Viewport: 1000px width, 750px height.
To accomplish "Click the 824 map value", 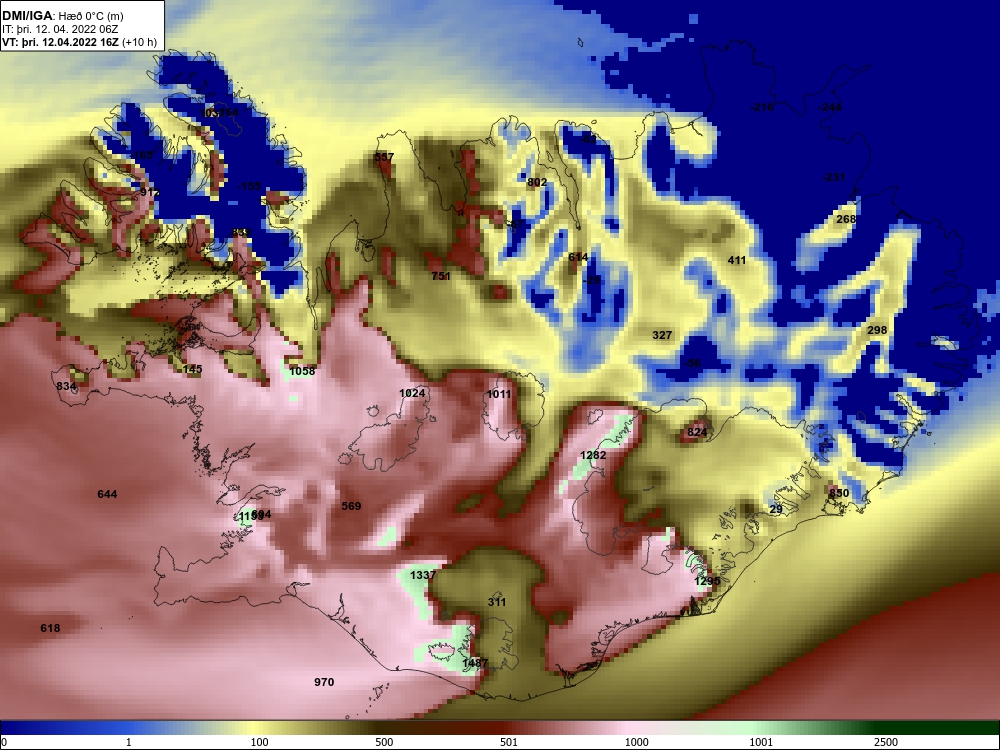I will click(x=697, y=432).
